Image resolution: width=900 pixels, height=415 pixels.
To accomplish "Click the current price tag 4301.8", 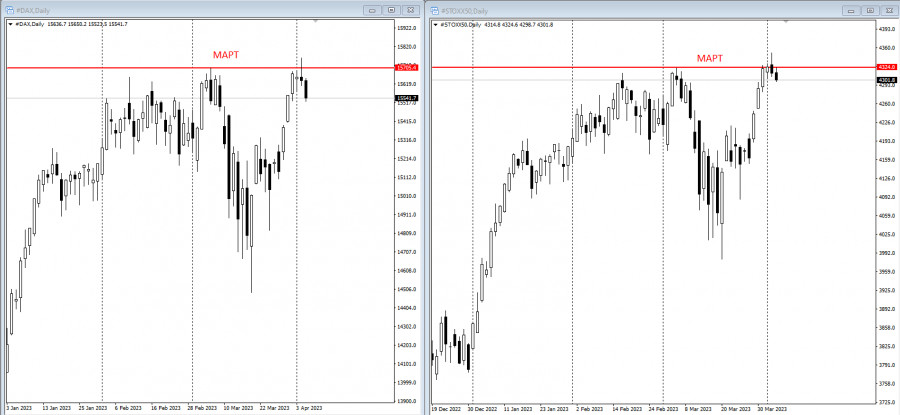I will [x=887, y=80].
